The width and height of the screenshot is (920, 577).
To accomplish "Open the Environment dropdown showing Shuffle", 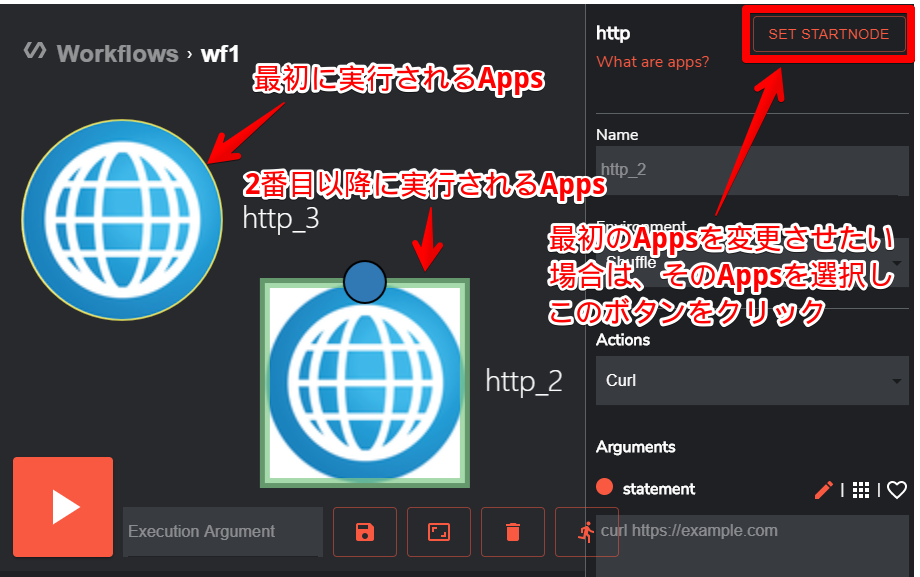I will 750,262.
